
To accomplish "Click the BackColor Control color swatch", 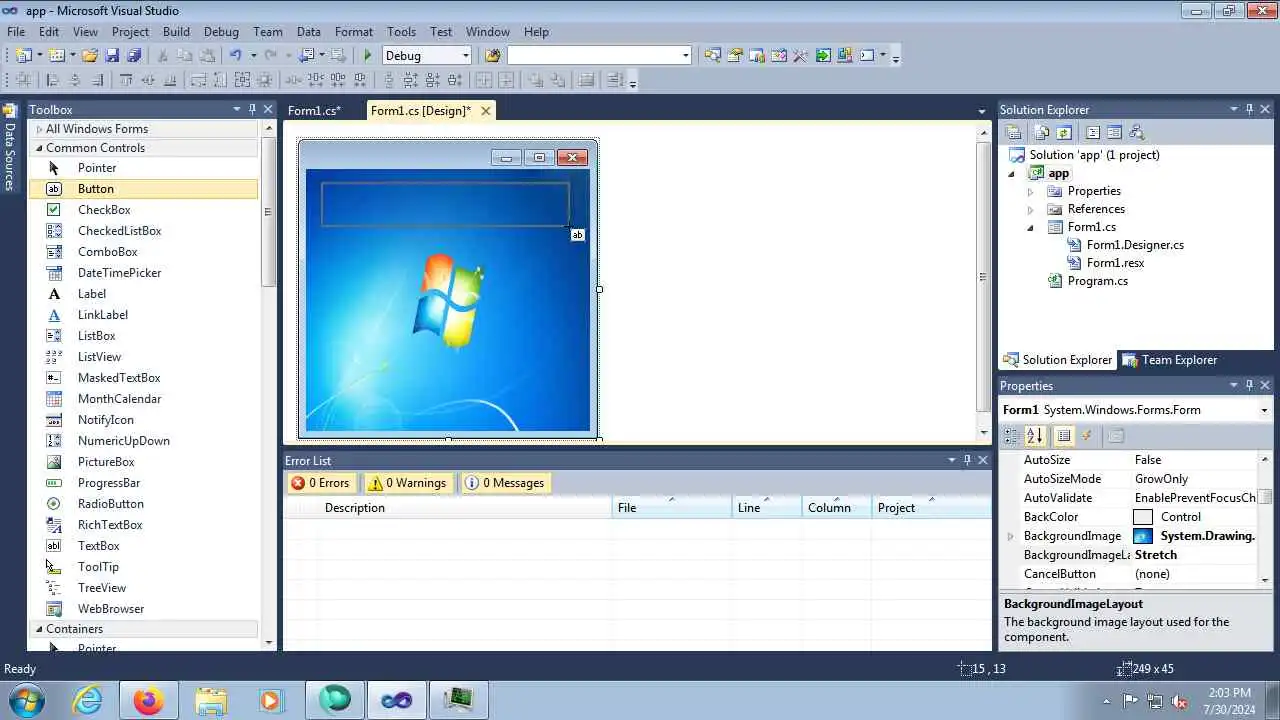I will pyautogui.click(x=1142, y=517).
